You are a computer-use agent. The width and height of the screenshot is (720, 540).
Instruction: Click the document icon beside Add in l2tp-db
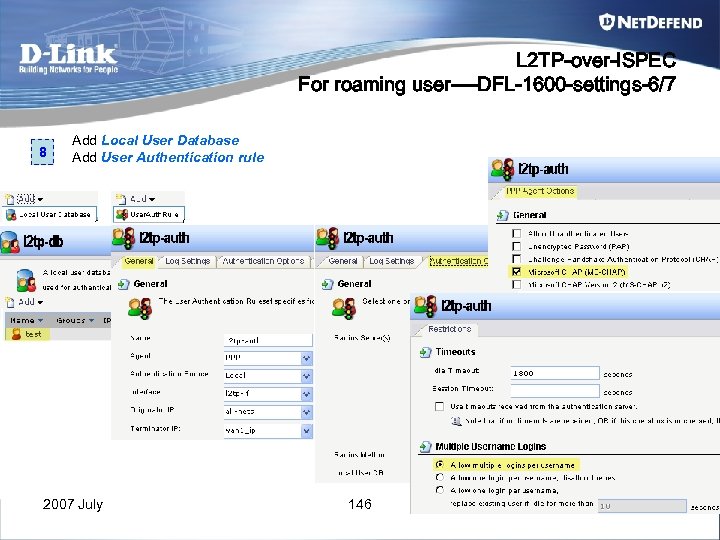pyautogui.click(x=10, y=302)
